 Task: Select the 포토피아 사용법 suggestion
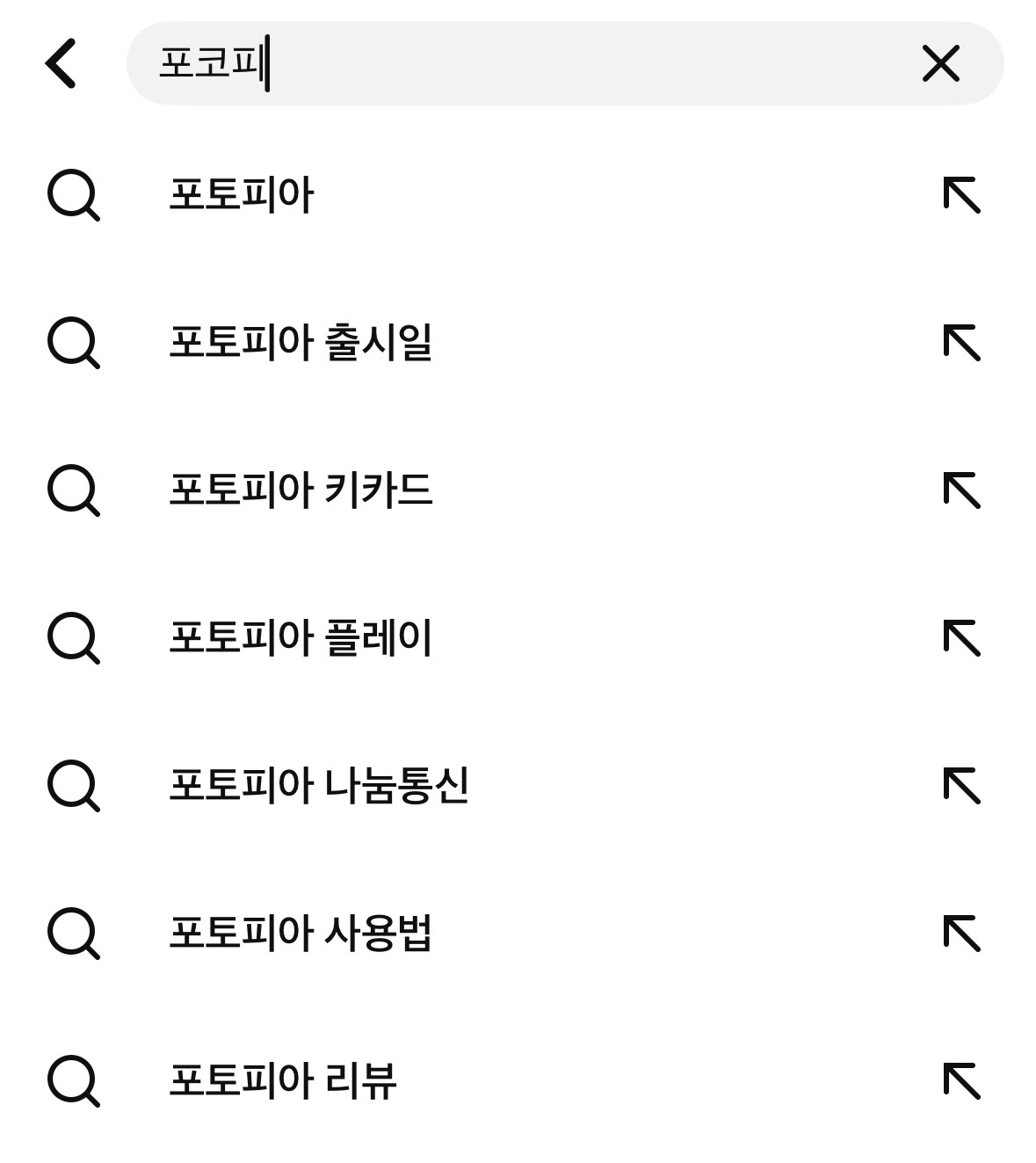point(301,933)
